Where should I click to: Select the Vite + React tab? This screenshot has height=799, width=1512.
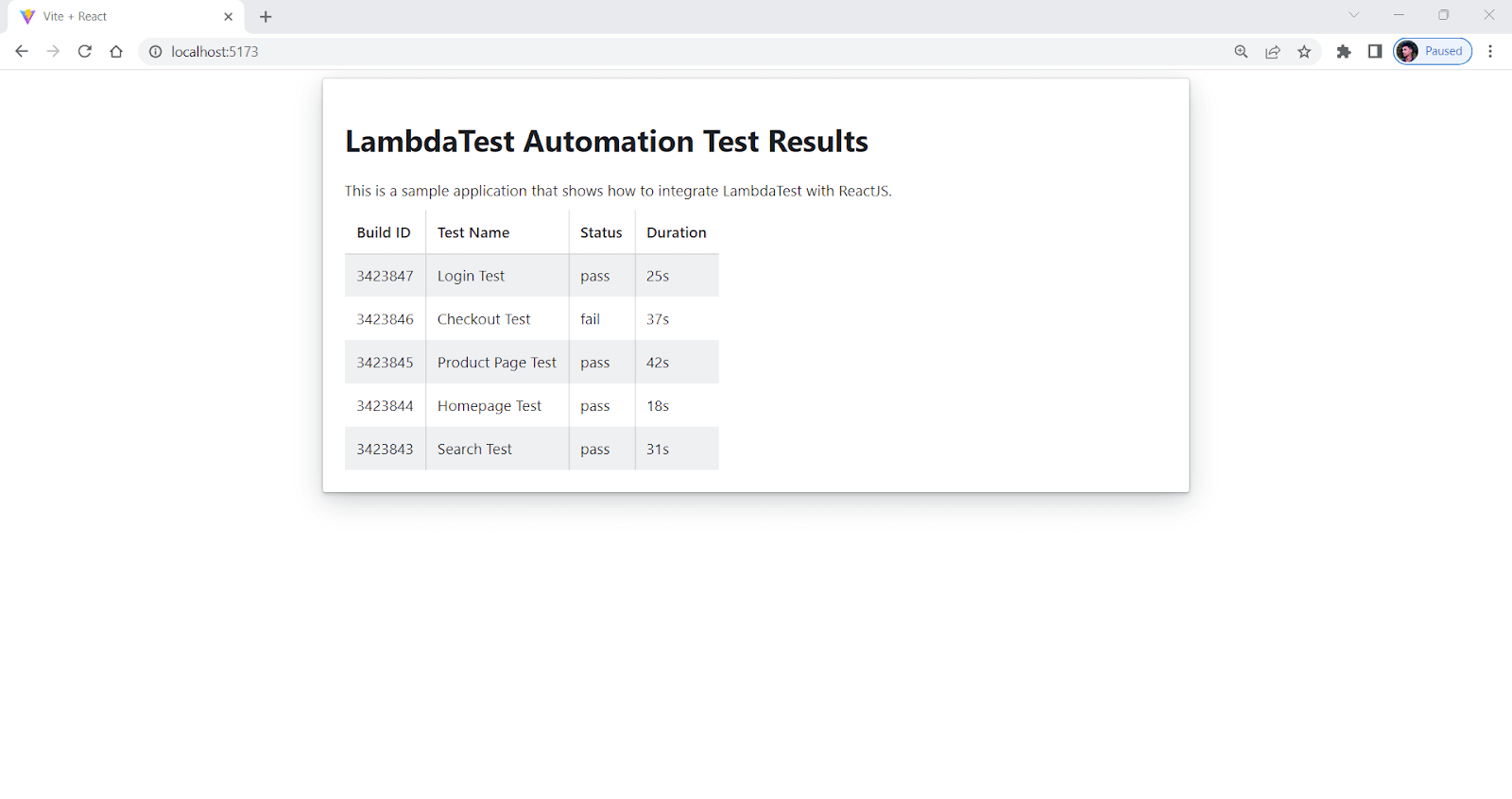coord(113,17)
